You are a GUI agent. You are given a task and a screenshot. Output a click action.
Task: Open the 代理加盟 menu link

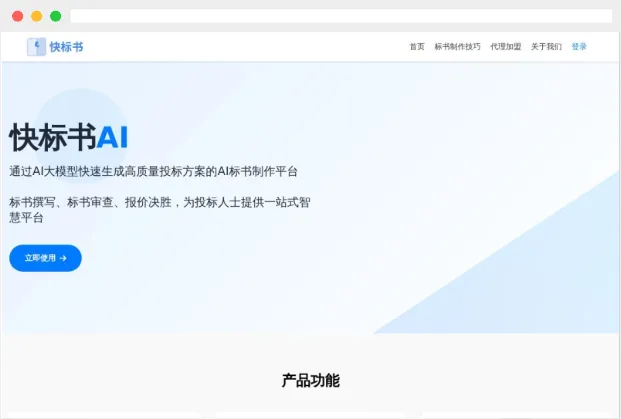(505, 47)
